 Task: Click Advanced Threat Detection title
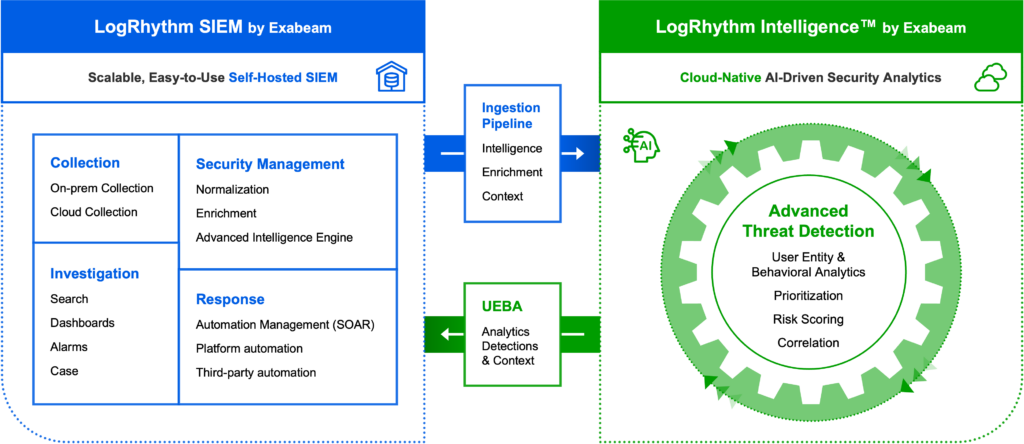(808, 221)
